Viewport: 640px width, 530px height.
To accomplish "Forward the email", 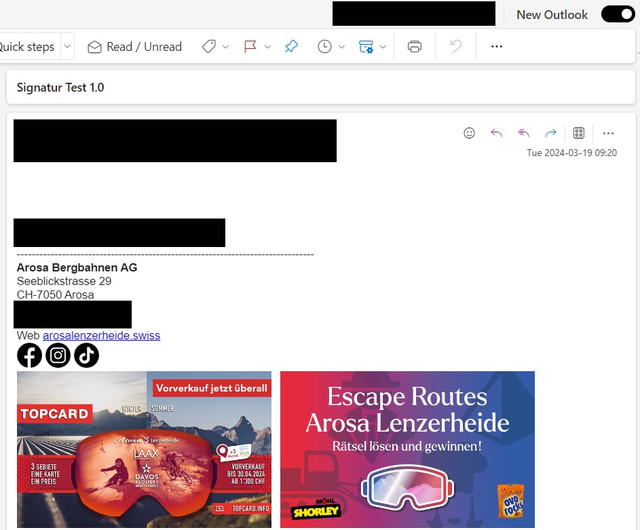I will (551, 133).
